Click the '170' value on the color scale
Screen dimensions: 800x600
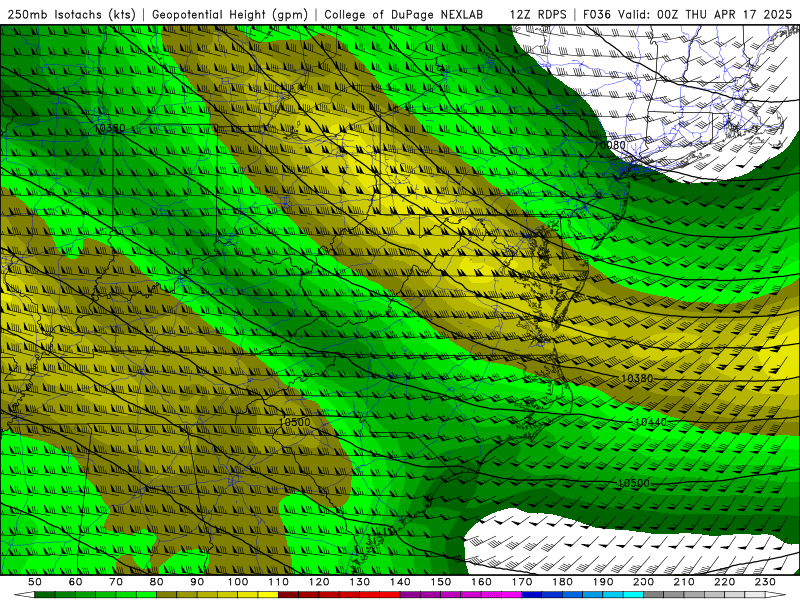coord(521,582)
